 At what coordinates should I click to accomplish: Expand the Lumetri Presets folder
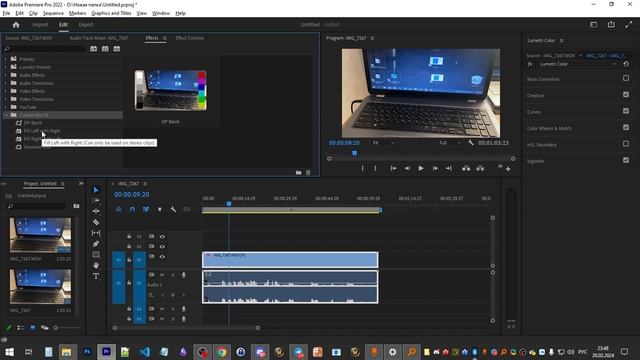(x=6, y=67)
